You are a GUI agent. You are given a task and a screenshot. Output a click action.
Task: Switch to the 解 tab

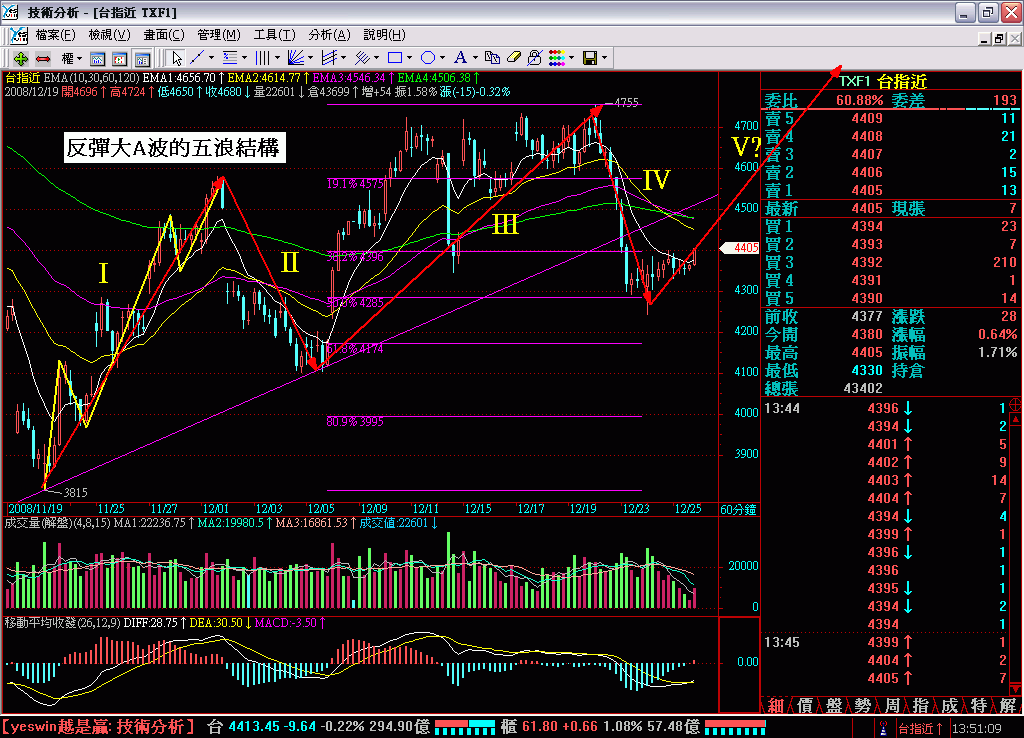[x=1007, y=705]
